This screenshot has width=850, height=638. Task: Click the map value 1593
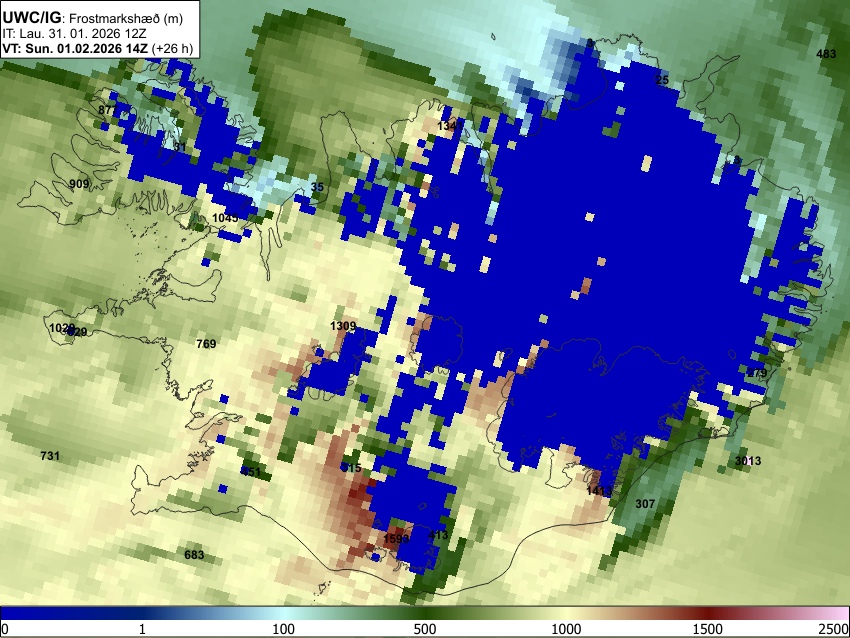(396, 539)
